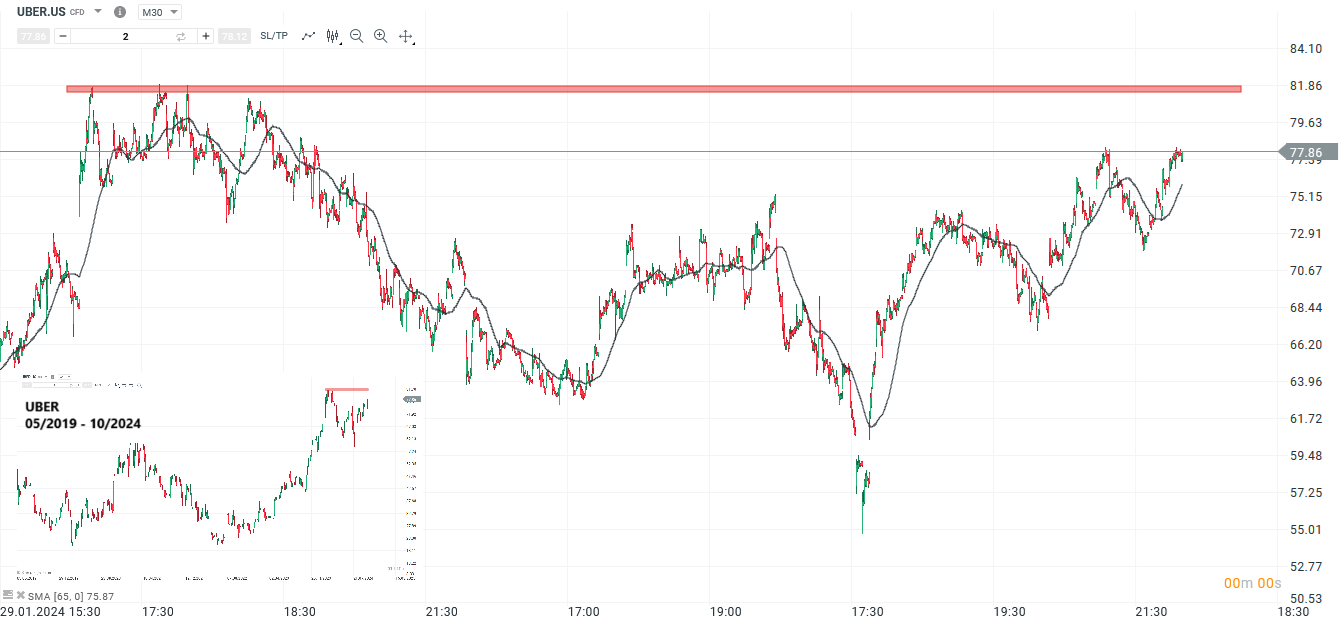Activate the chart pan tool
The height and width of the screenshot is (625, 1343).
[x=405, y=35]
